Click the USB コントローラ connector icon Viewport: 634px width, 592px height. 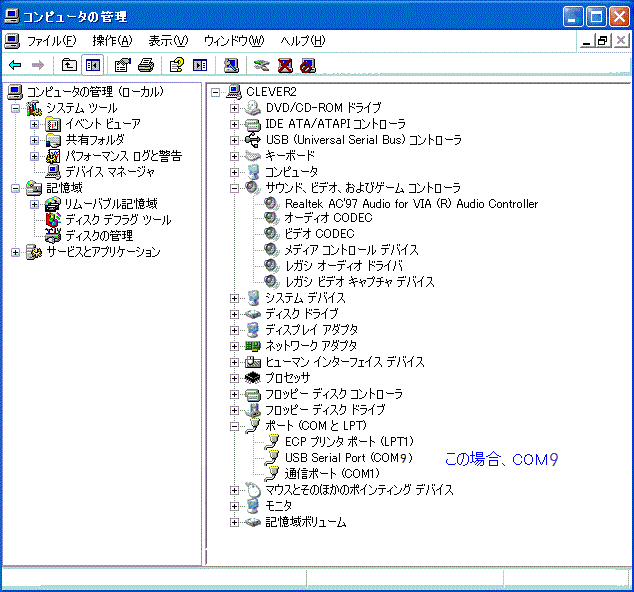(x=253, y=140)
